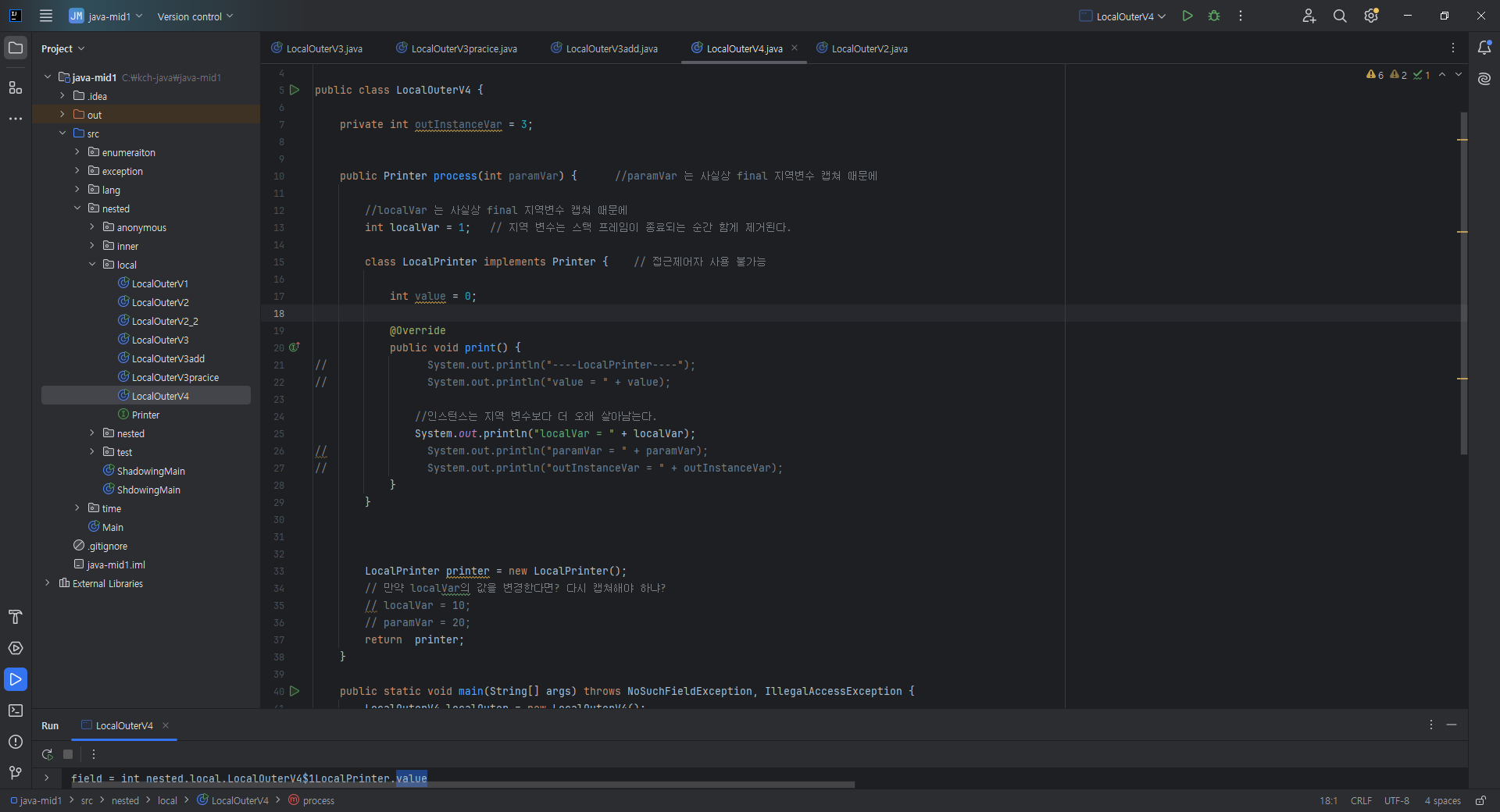Open Run panel toolbar more options
Image resolution: width=1500 pixels, height=812 pixels.
point(94,754)
